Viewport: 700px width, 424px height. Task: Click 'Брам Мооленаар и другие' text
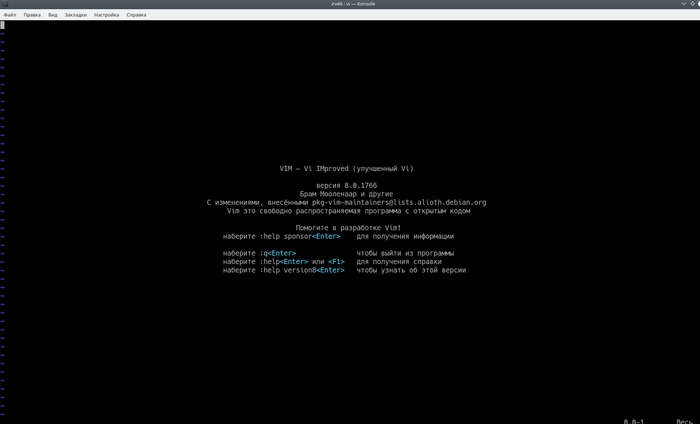pyautogui.click(x=346, y=194)
